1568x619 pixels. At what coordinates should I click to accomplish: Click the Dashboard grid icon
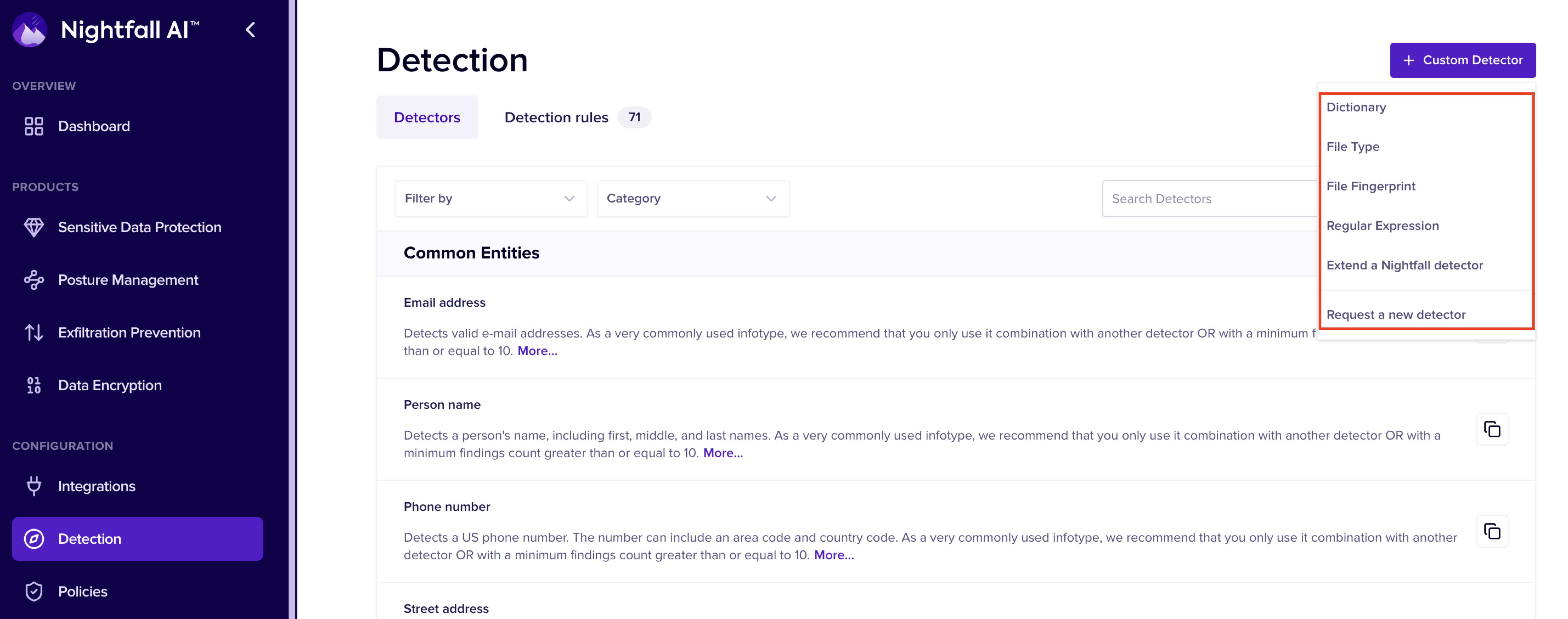34,126
